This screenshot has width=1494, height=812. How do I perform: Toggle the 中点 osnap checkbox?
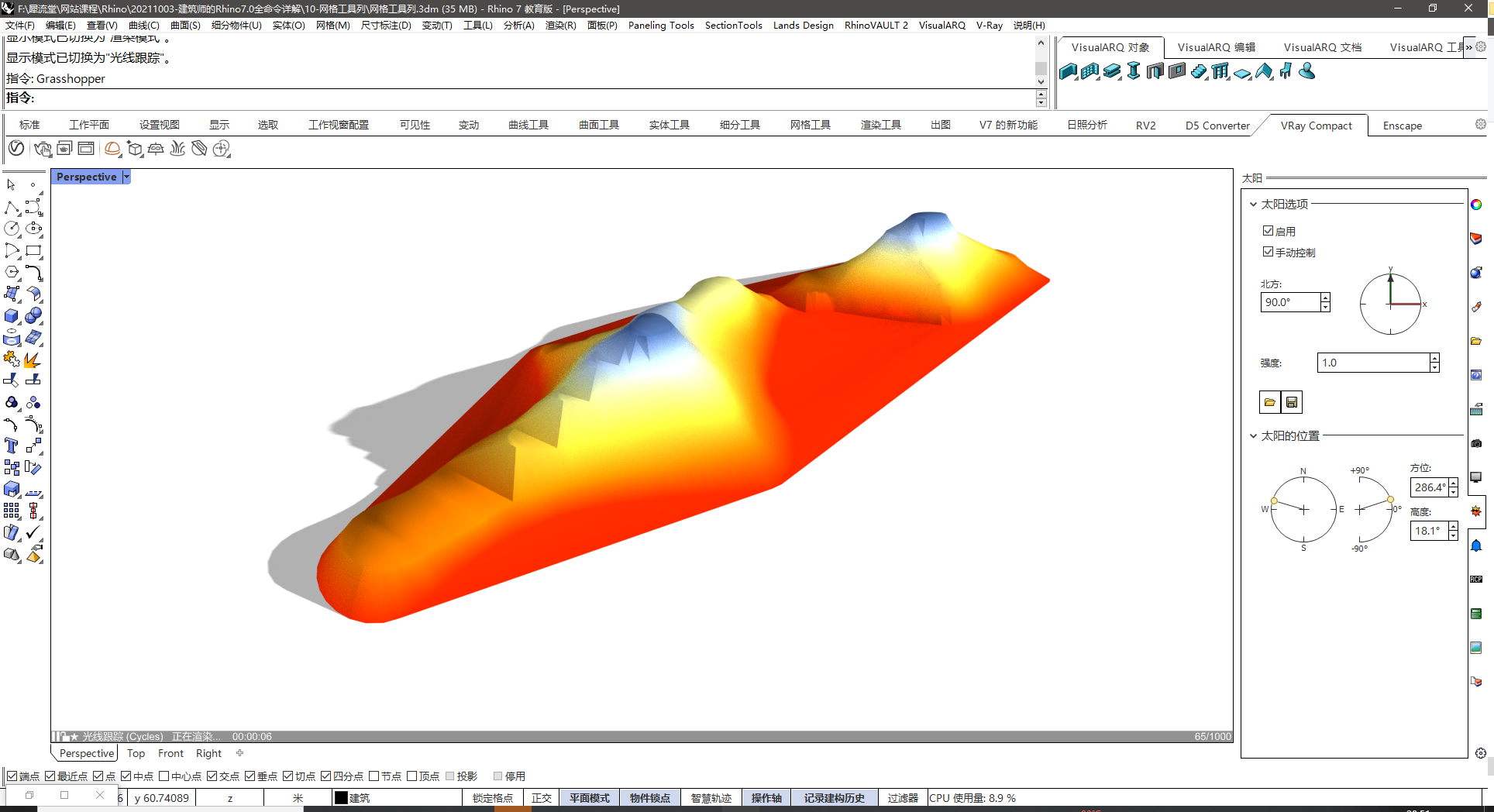[126, 776]
